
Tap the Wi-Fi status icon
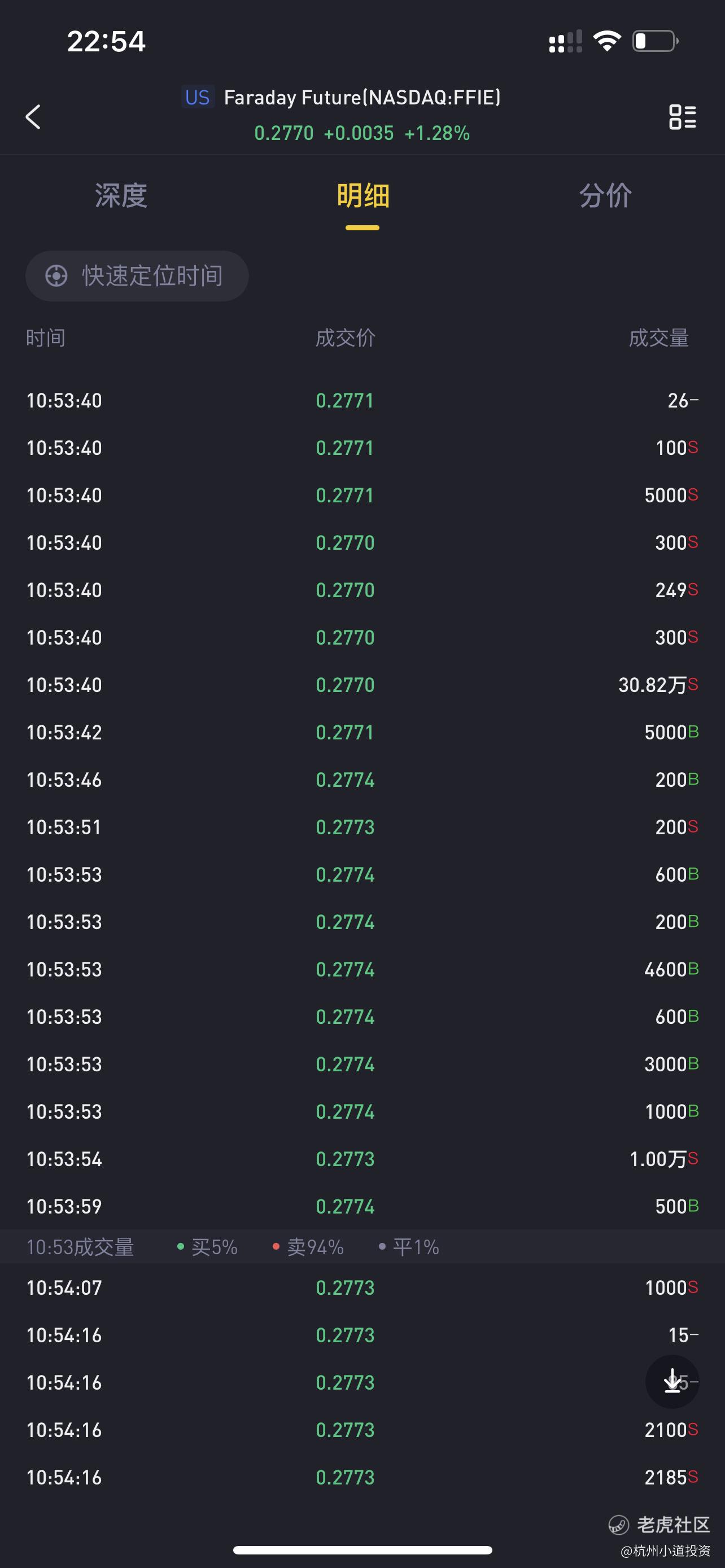click(x=607, y=41)
